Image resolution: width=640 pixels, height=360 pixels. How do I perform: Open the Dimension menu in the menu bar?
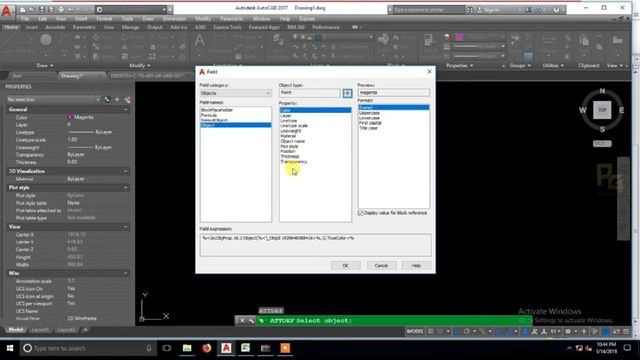[x=174, y=19]
